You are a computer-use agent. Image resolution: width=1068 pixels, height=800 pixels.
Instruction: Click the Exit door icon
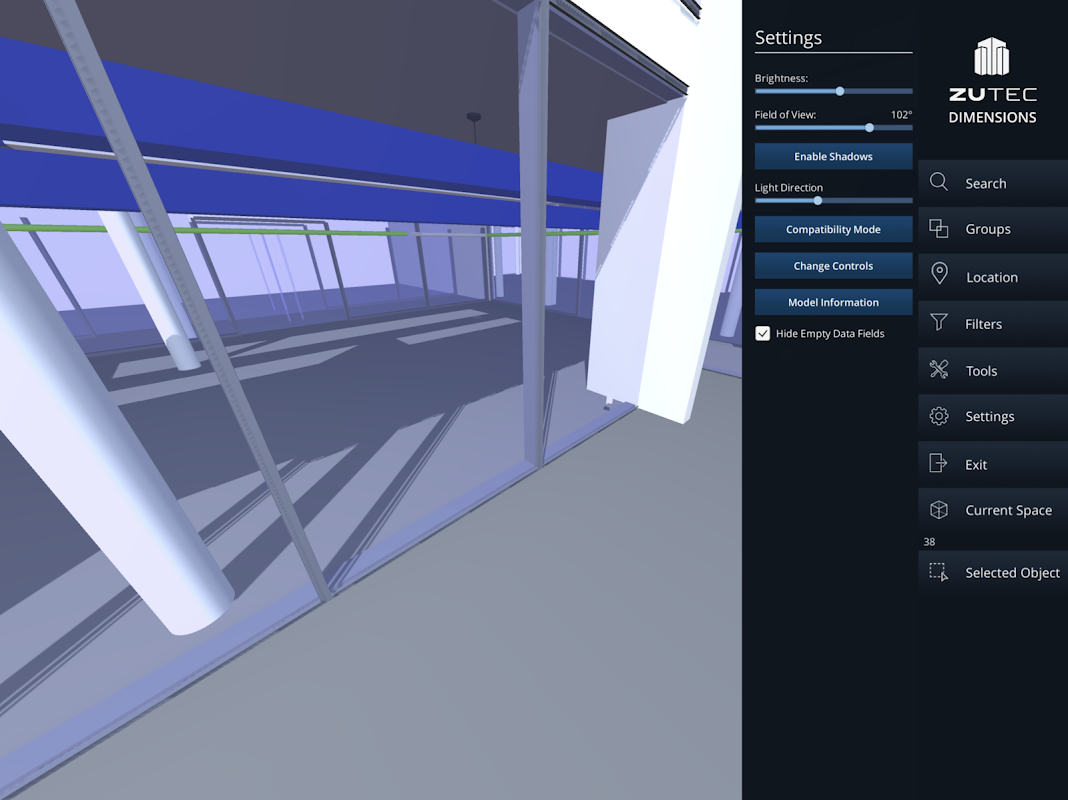pos(938,463)
